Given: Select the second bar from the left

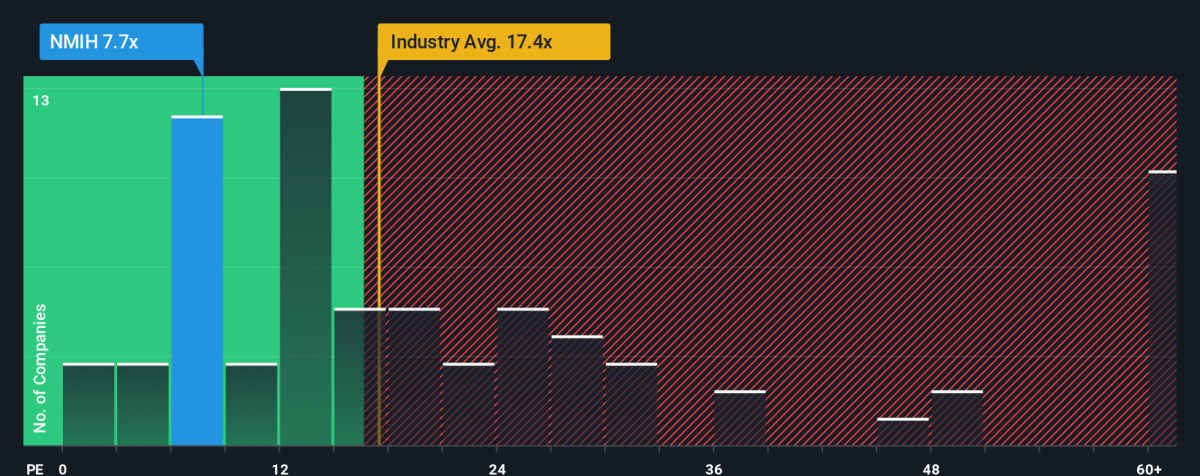Looking at the screenshot, I should pos(143,405).
